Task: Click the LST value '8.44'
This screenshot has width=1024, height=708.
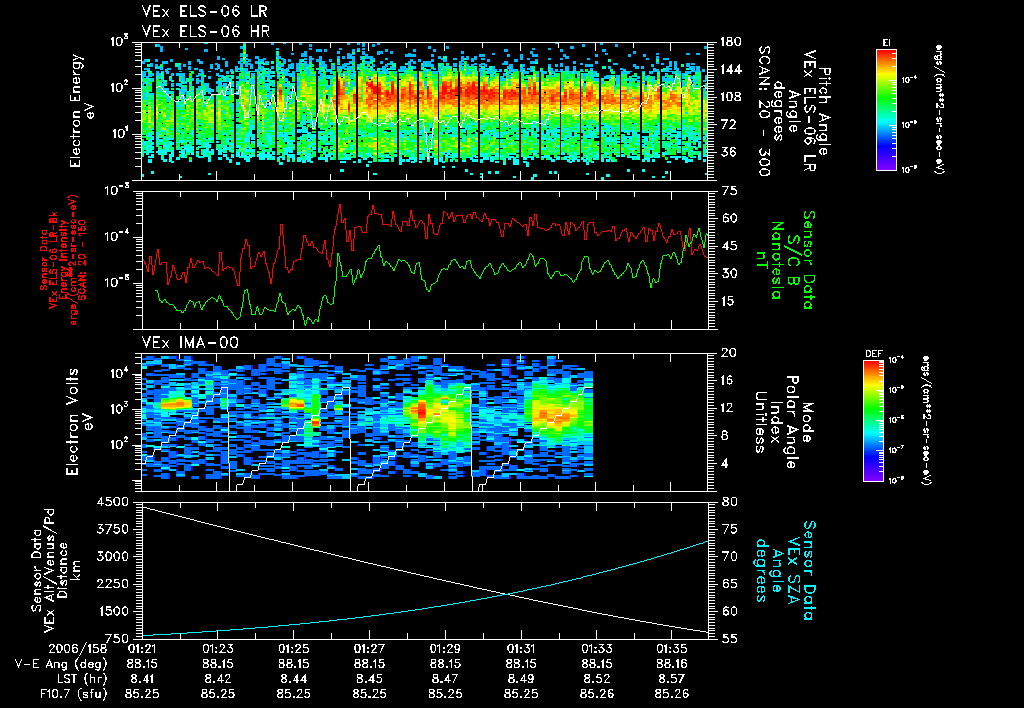Action: 293,679
